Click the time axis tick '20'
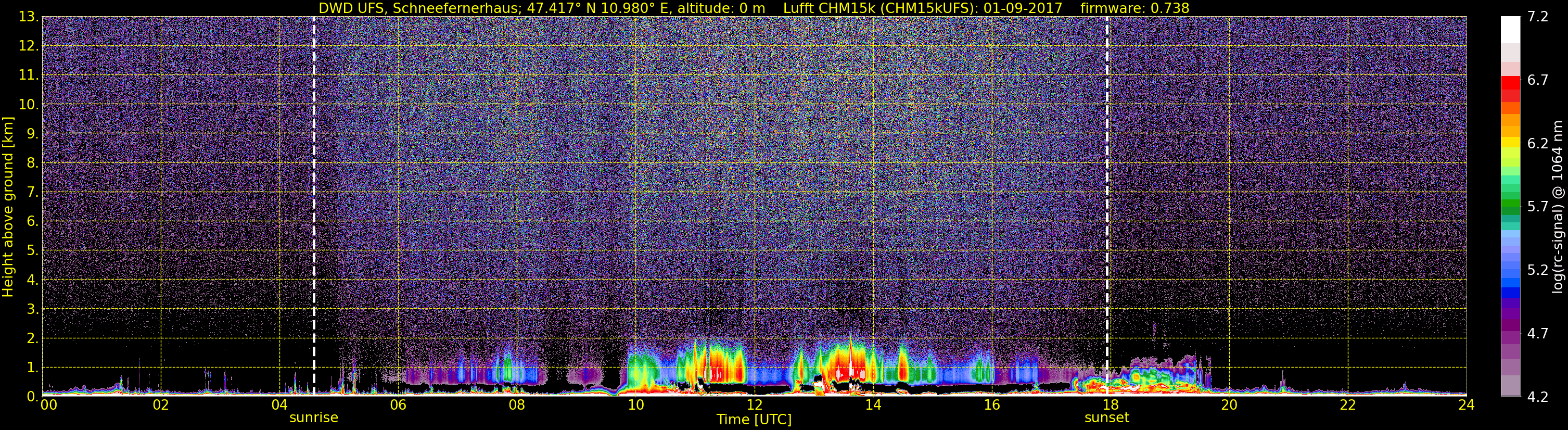The image size is (1568, 430). pyautogui.click(x=1229, y=406)
